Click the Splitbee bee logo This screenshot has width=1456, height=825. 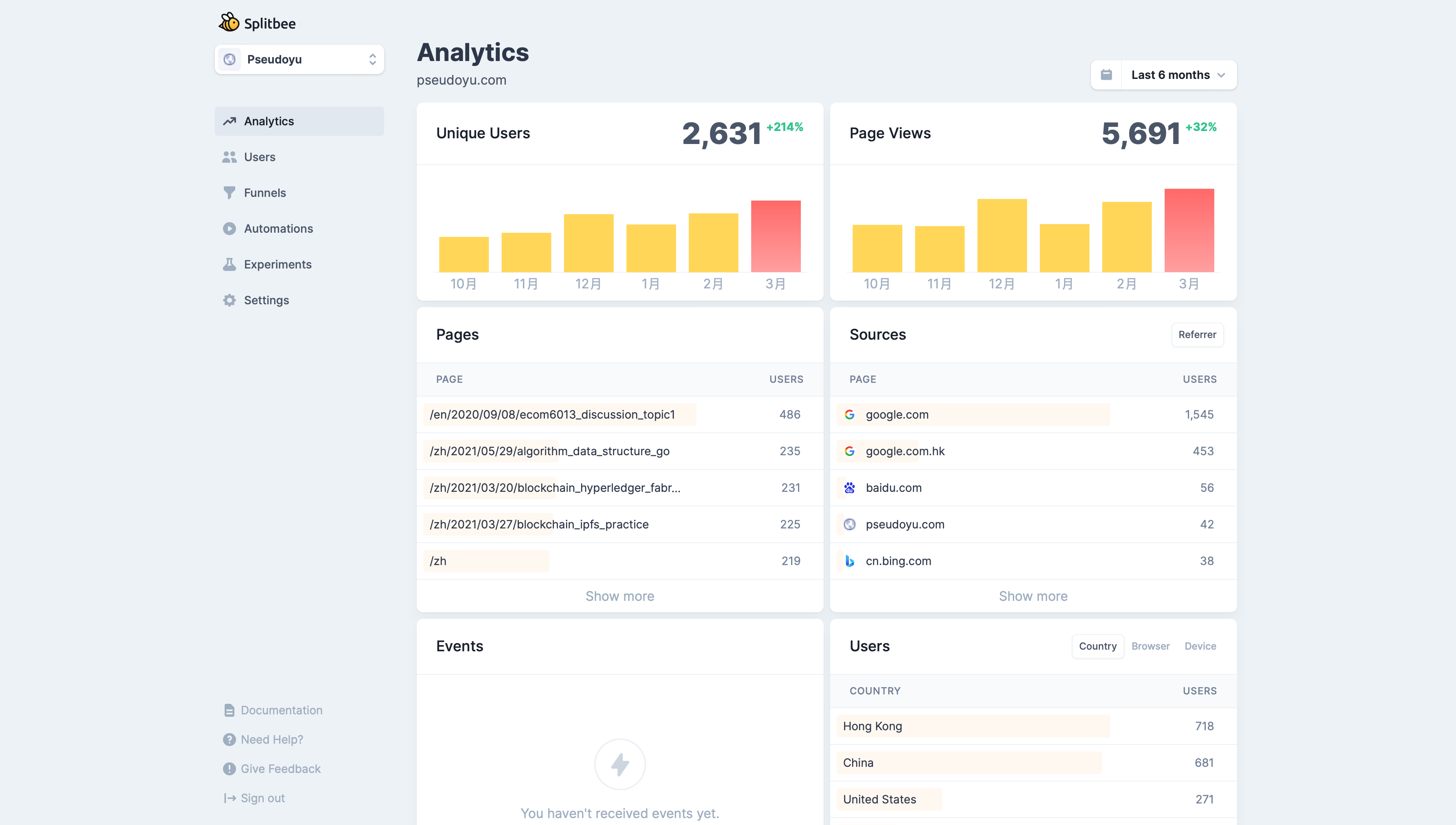[x=229, y=23]
